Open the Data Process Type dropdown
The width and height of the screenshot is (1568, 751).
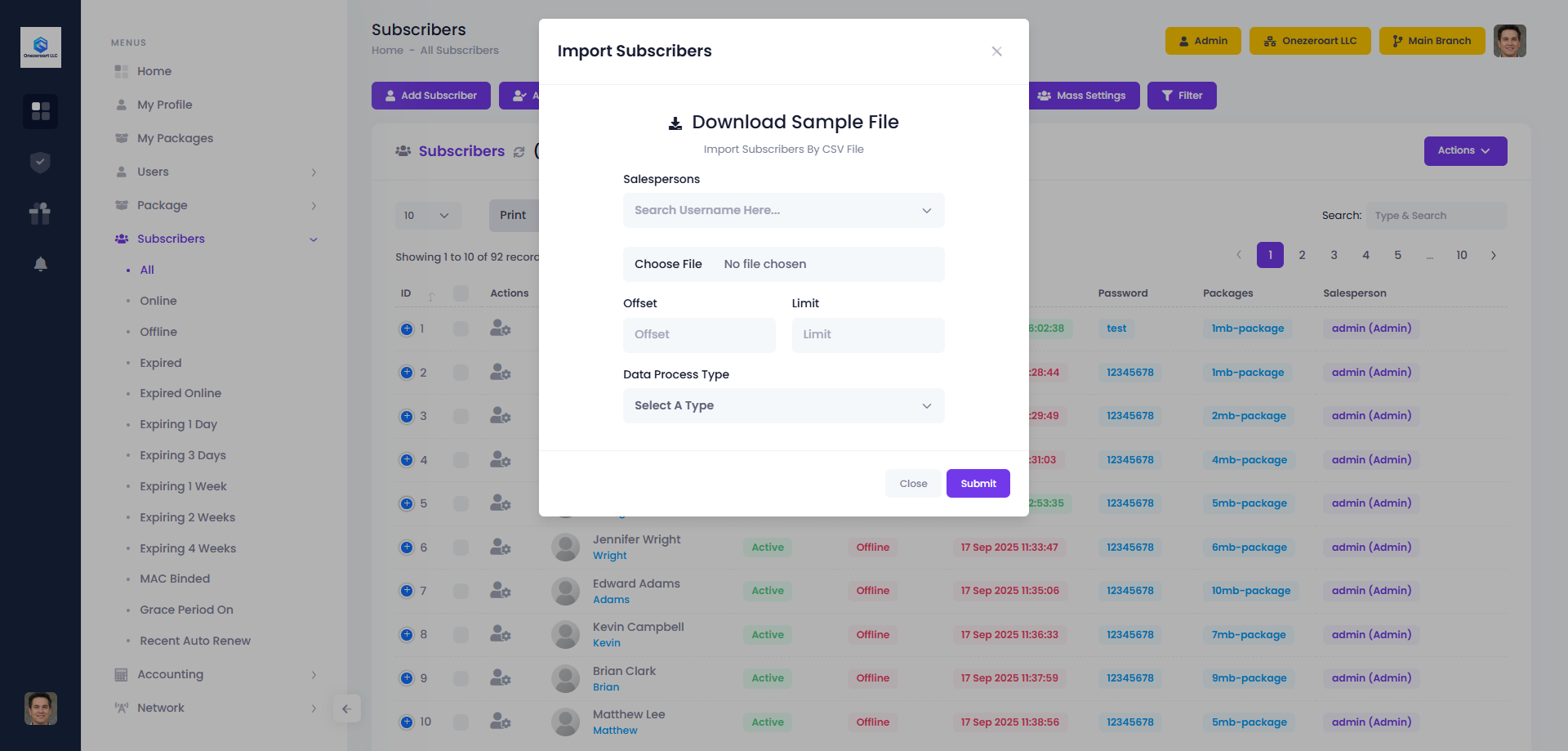[x=783, y=406]
